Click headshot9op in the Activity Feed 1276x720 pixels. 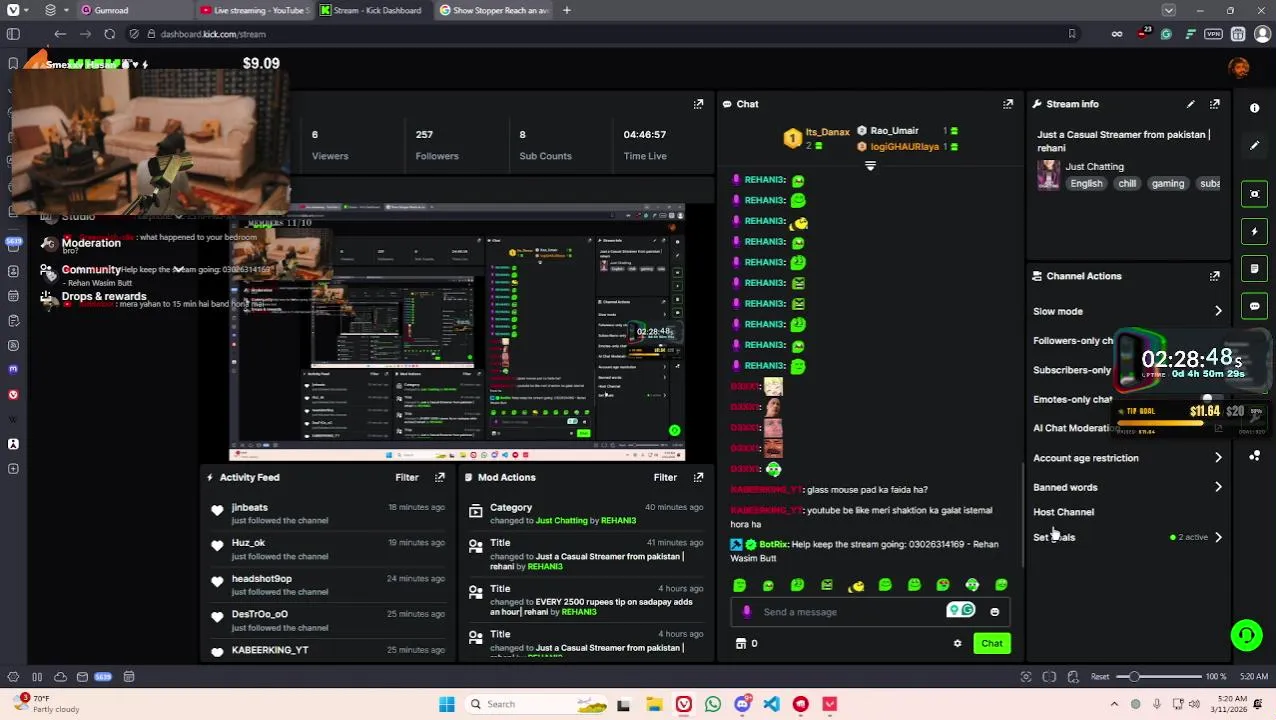pyautogui.click(x=262, y=579)
